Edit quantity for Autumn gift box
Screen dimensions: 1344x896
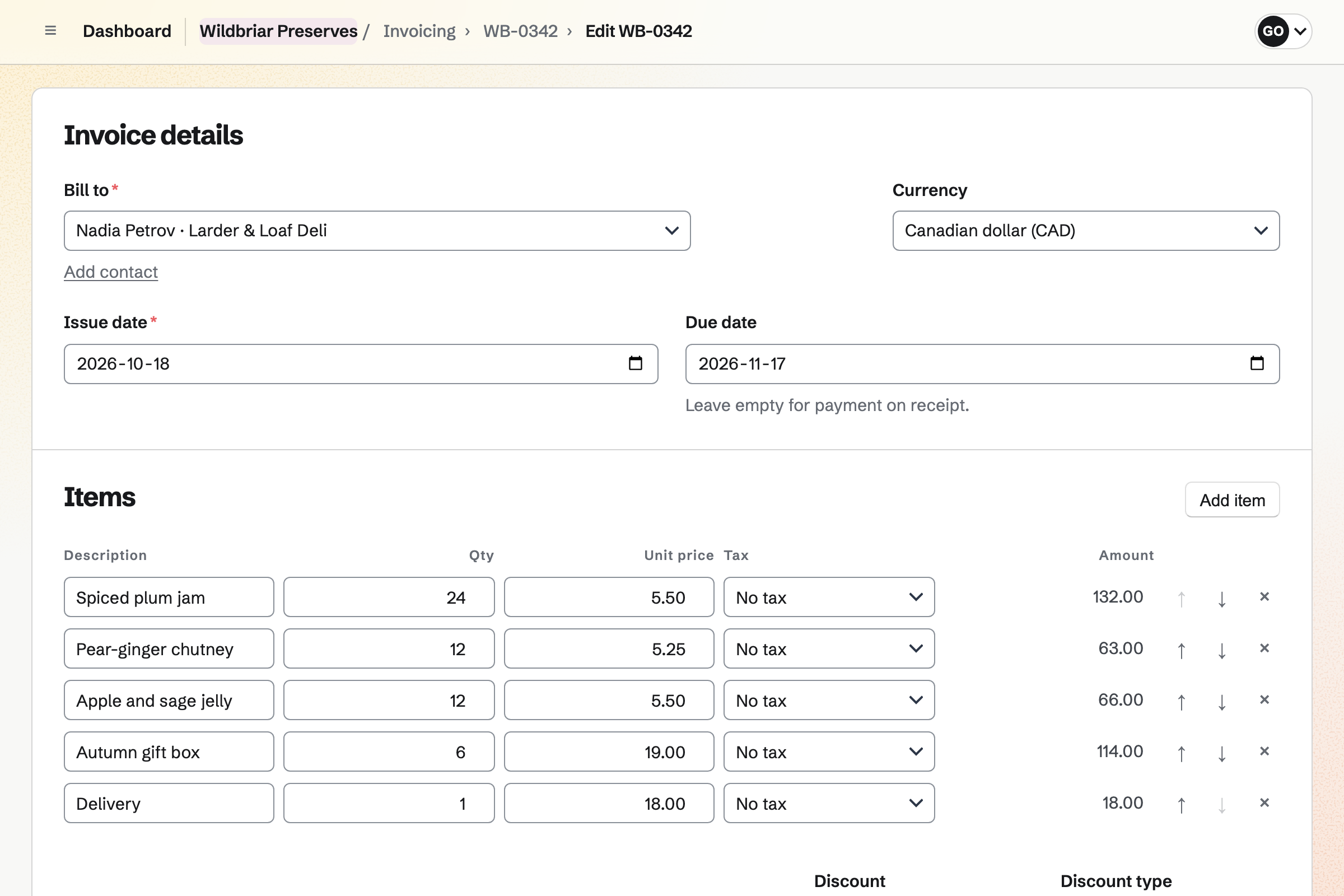(x=389, y=752)
